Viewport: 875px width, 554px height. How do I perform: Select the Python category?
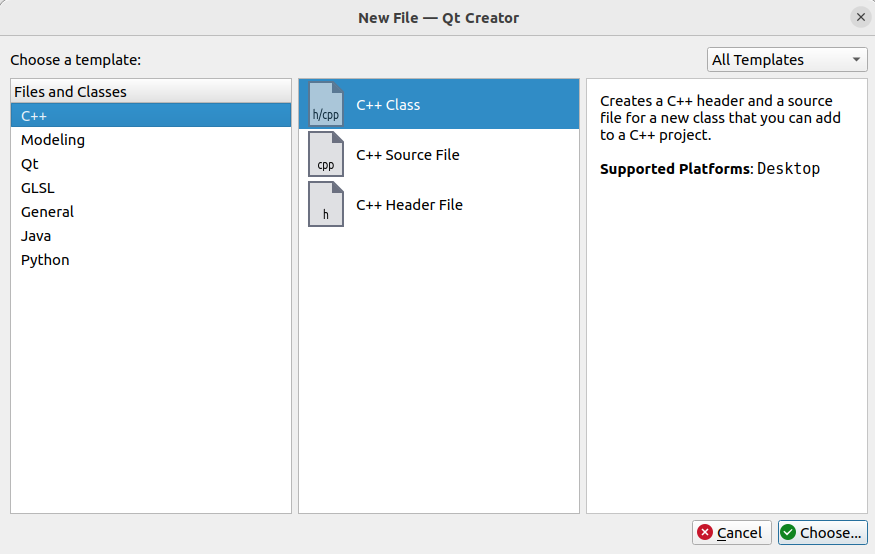pyautogui.click(x=45, y=260)
